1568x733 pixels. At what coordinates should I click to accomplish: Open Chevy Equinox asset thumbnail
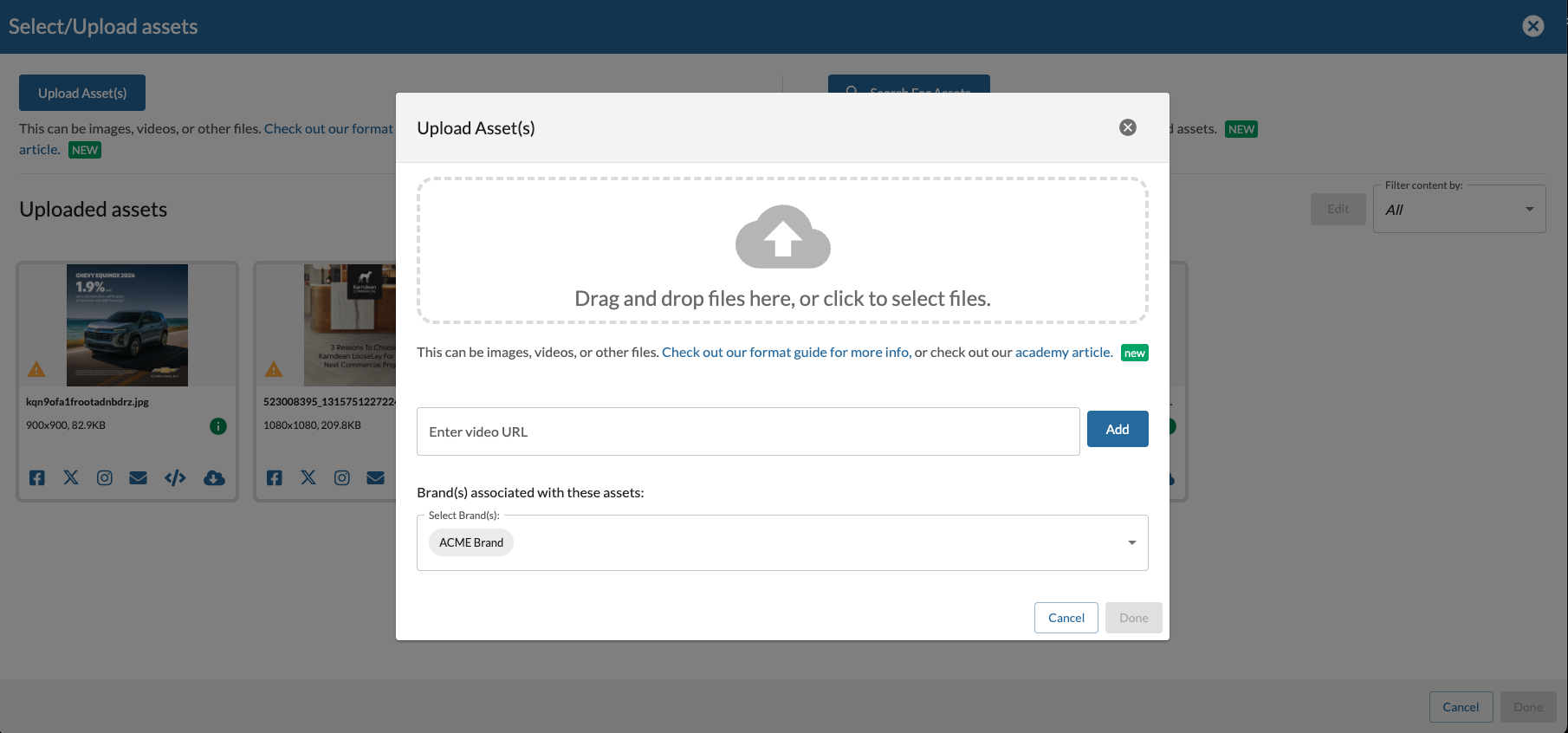pos(127,325)
